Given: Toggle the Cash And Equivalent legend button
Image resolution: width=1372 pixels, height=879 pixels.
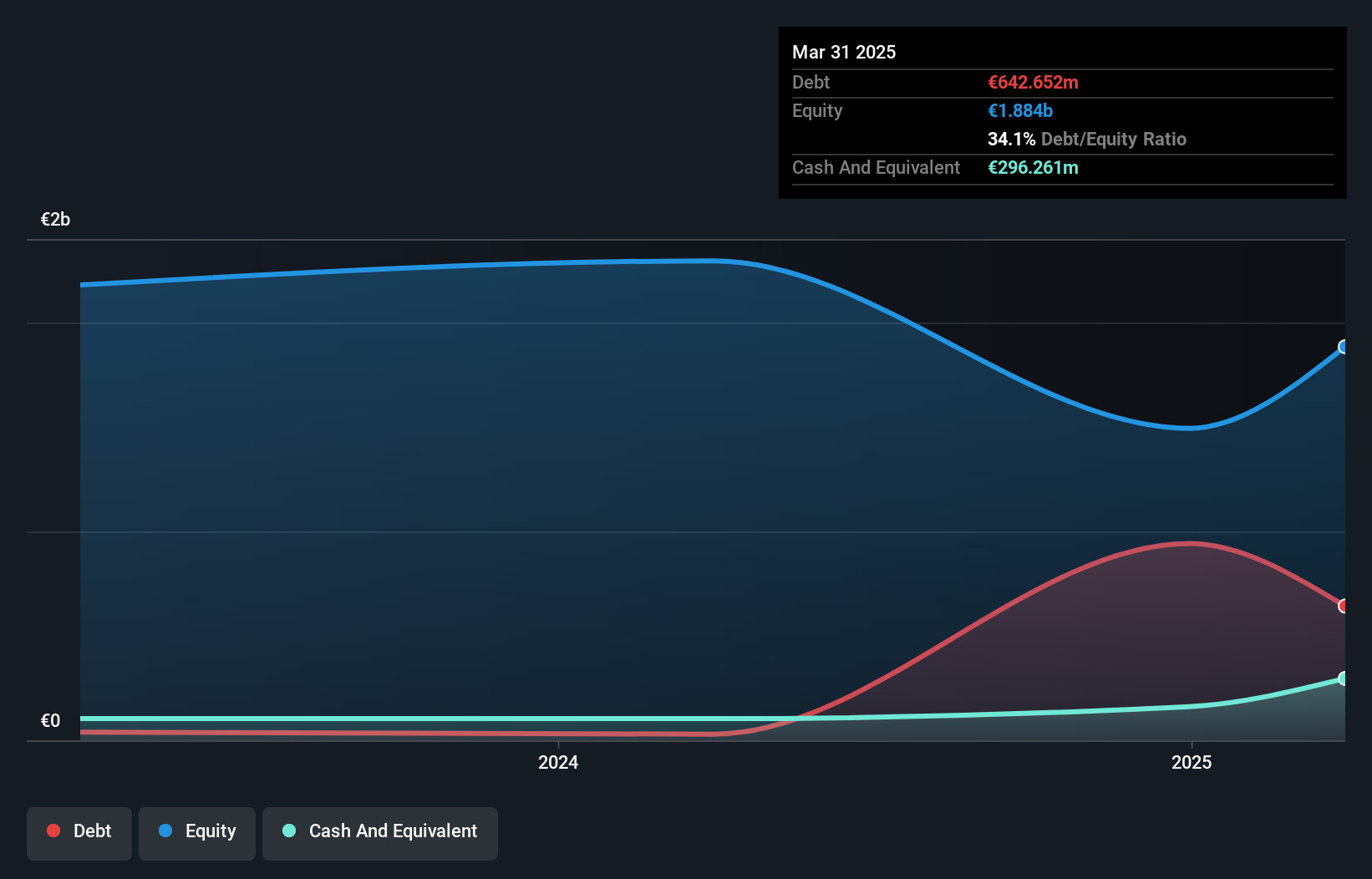Looking at the screenshot, I should tap(380, 833).
